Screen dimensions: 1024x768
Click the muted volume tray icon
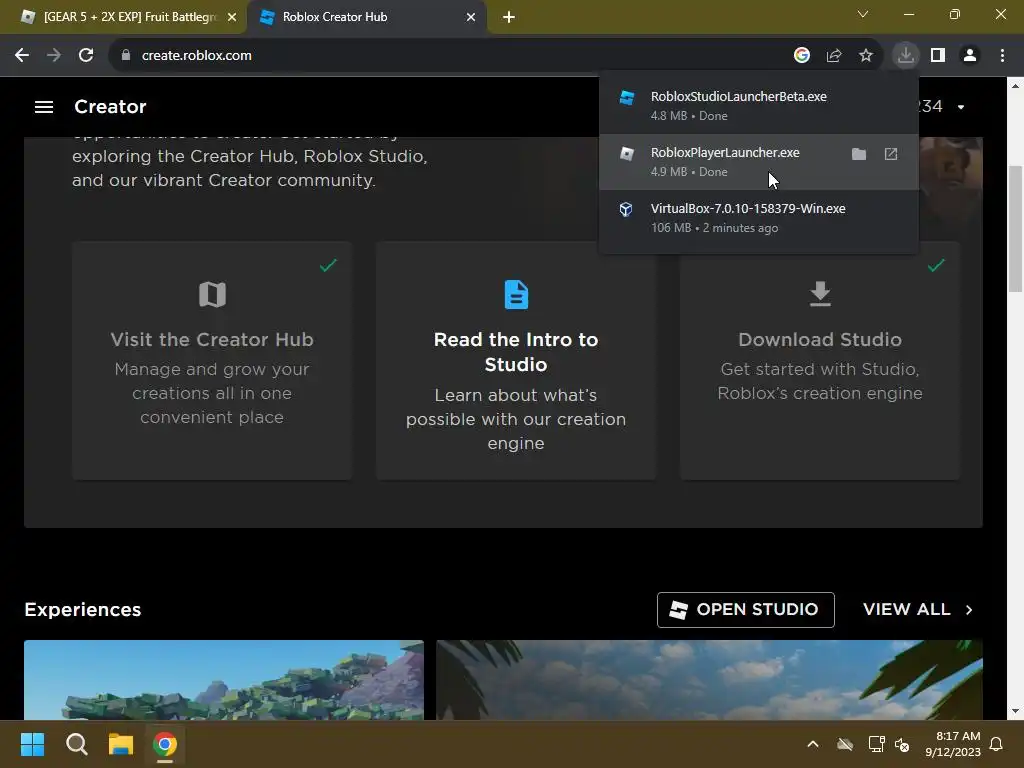[902, 744]
